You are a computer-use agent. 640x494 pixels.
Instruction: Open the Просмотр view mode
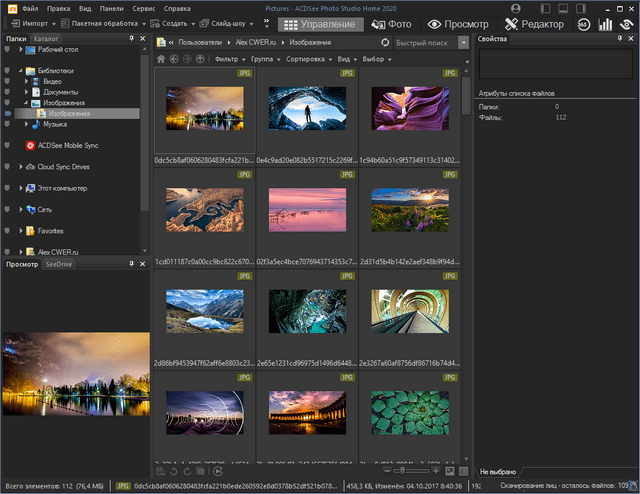[x=458, y=24]
